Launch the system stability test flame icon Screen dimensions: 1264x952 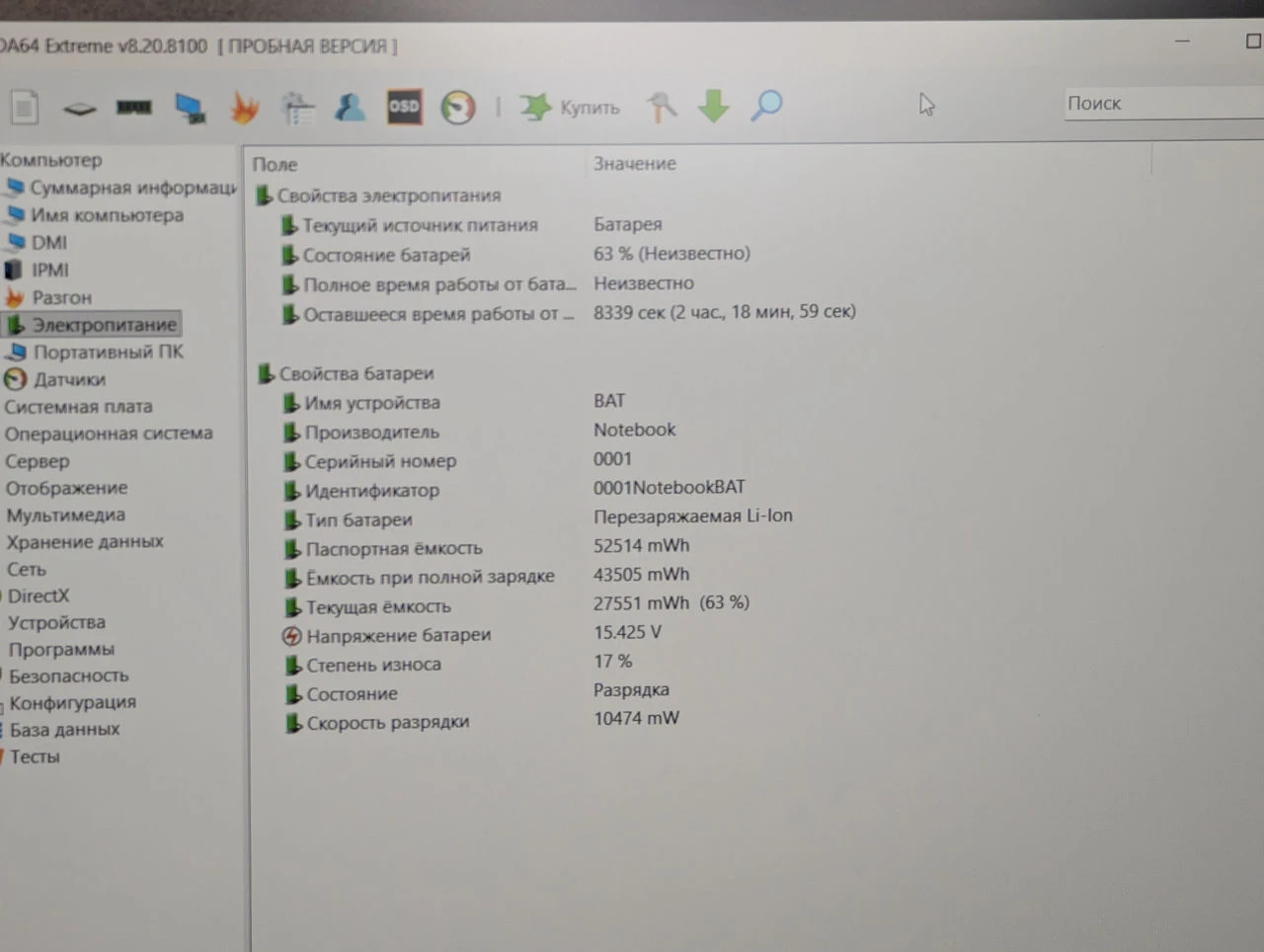pyautogui.click(x=244, y=107)
